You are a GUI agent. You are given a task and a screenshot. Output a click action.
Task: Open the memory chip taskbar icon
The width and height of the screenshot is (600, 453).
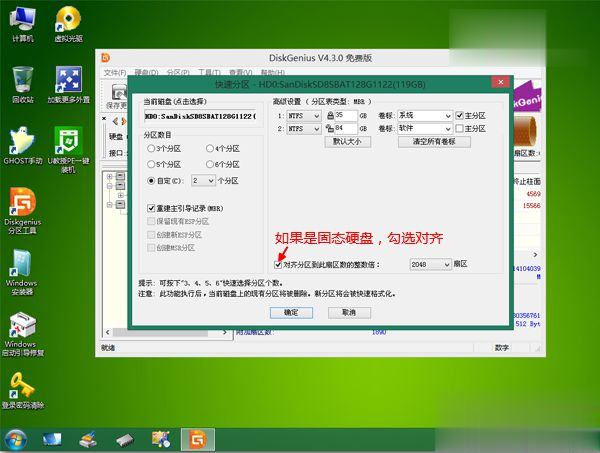point(125,440)
